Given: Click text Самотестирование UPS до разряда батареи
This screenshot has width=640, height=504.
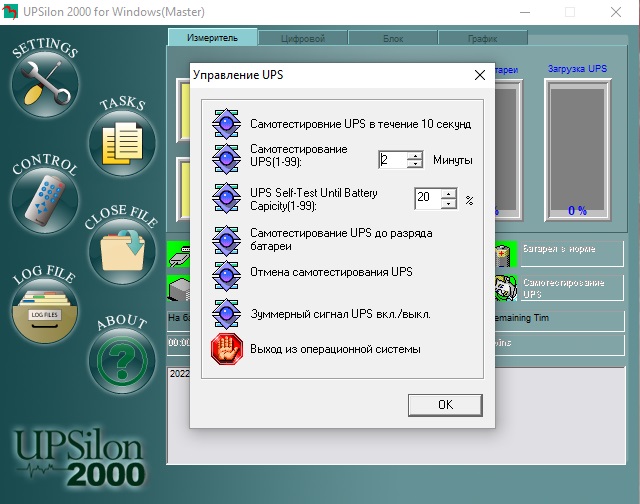Looking at the screenshot, I should click(341, 240).
